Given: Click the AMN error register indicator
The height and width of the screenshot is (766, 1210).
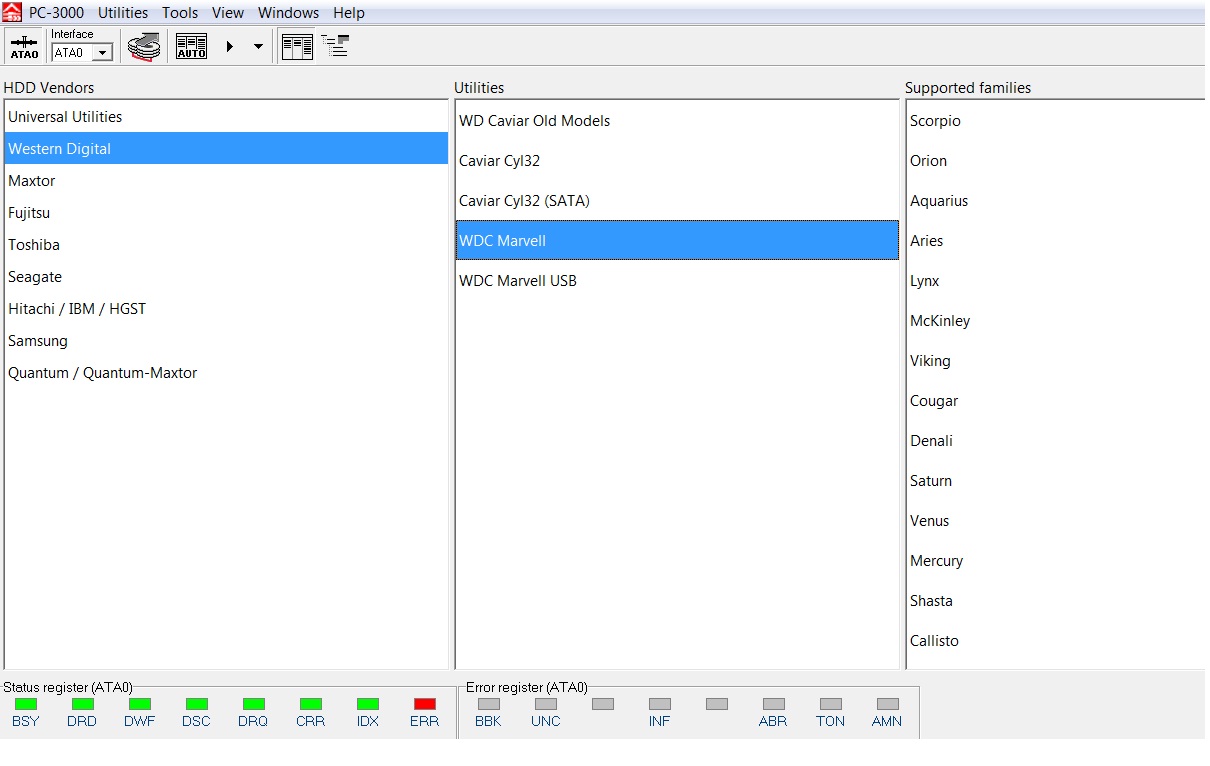Looking at the screenshot, I should click(888, 704).
